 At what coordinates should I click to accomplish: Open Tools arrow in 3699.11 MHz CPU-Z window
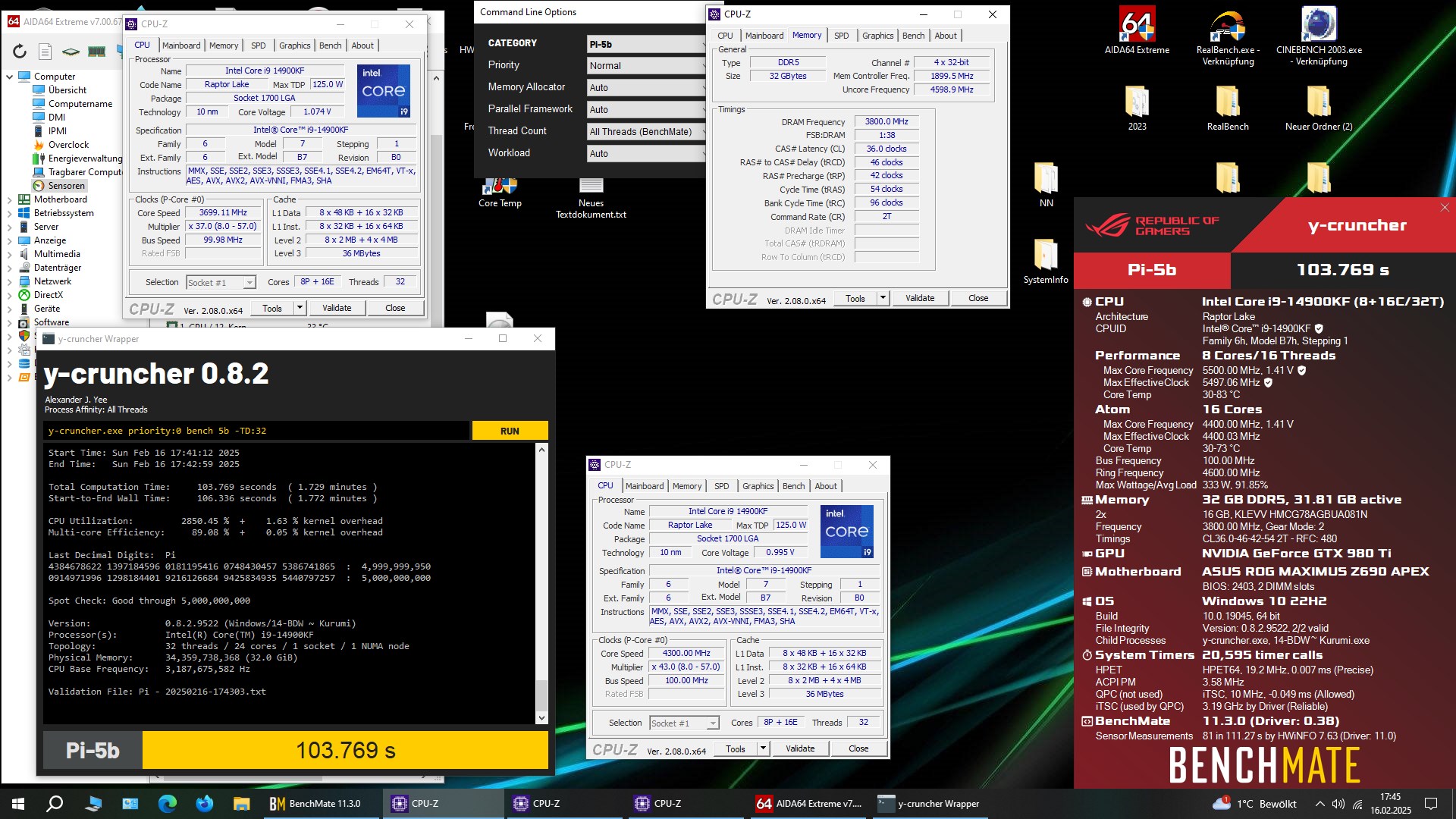[300, 308]
